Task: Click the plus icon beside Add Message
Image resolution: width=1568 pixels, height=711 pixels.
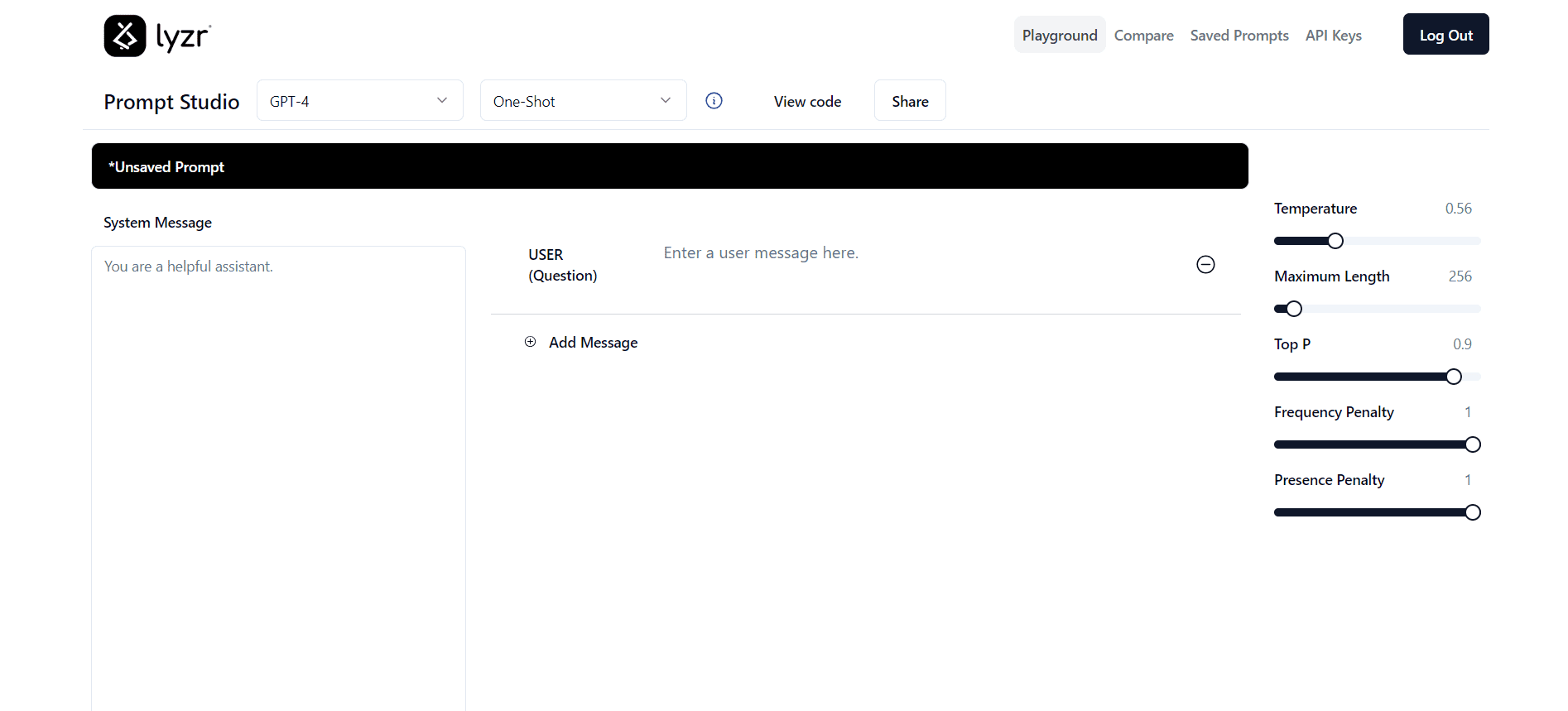Action: coord(531,342)
